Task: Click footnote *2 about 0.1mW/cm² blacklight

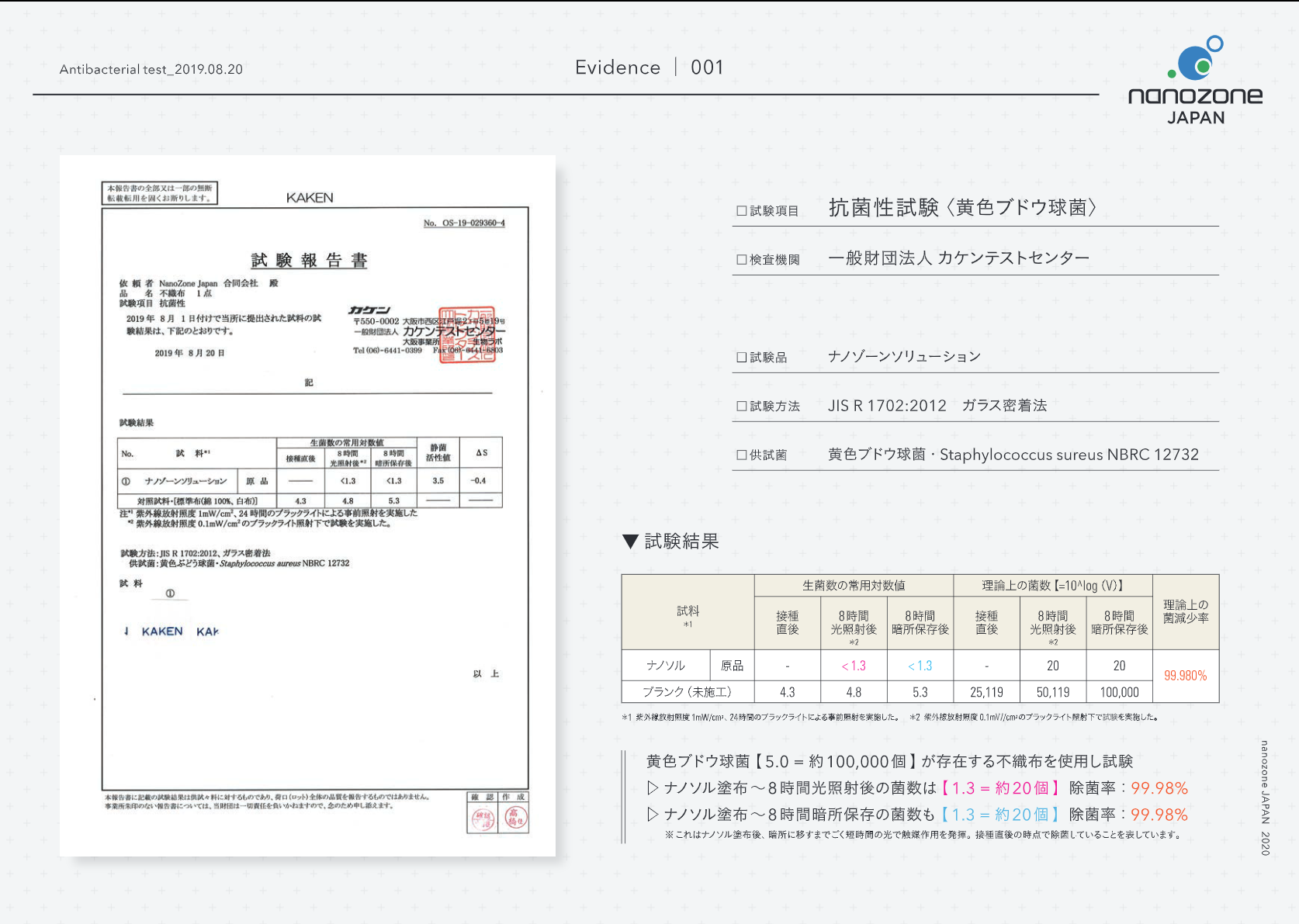Action: [x=1035, y=718]
